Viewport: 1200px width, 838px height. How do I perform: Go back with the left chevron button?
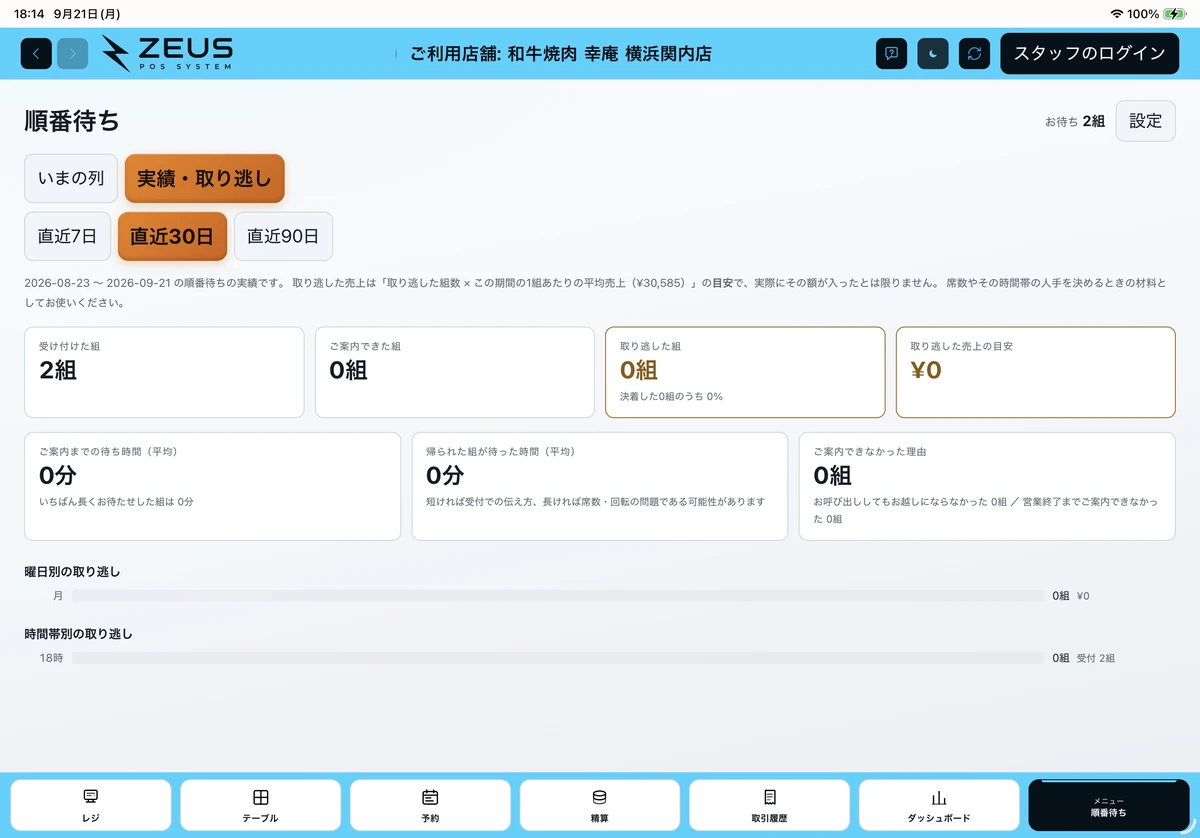[36, 53]
